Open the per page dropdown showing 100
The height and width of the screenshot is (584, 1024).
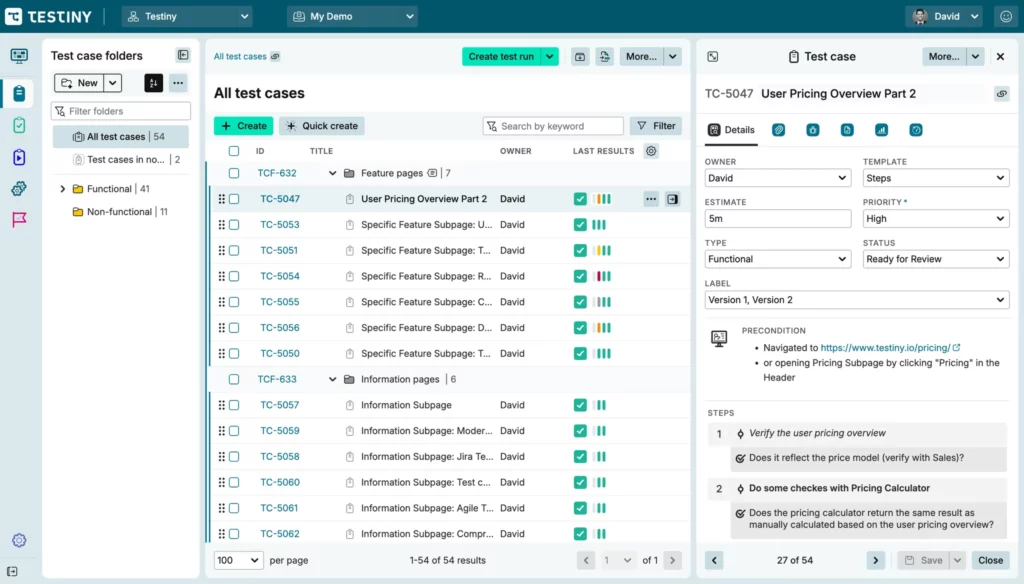[x=238, y=560]
